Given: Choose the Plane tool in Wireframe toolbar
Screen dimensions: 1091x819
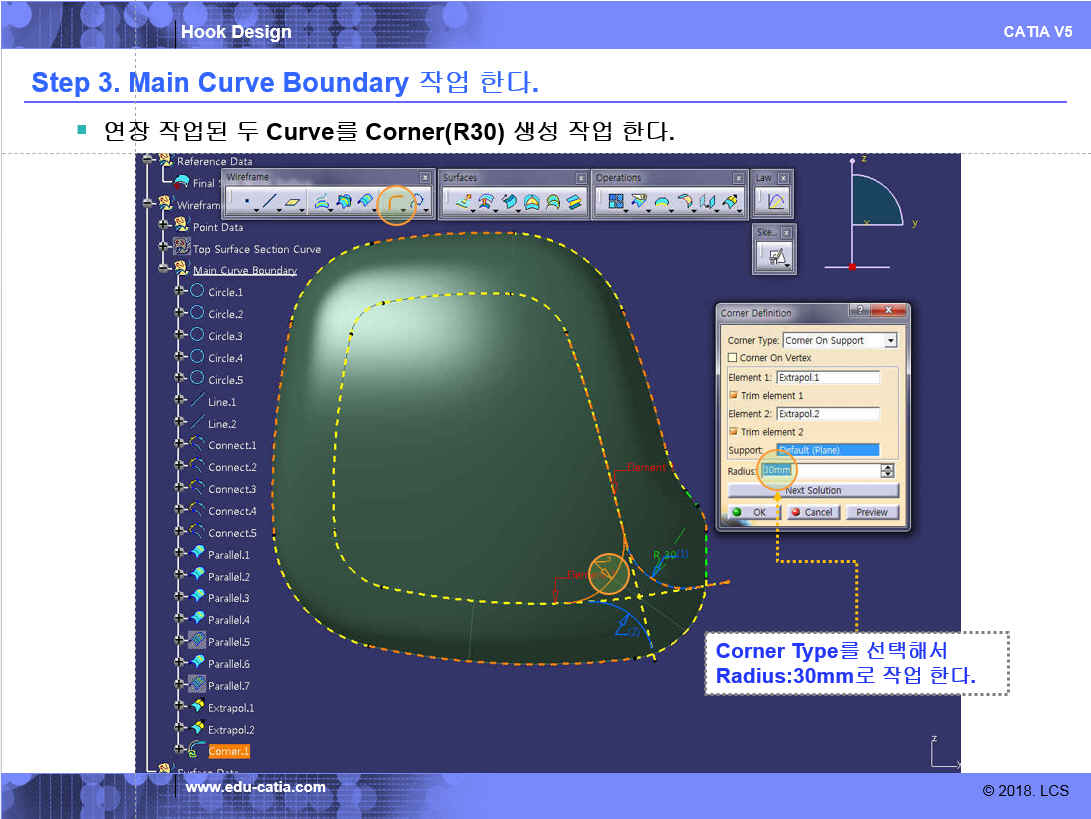Looking at the screenshot, I should point(293,203).
